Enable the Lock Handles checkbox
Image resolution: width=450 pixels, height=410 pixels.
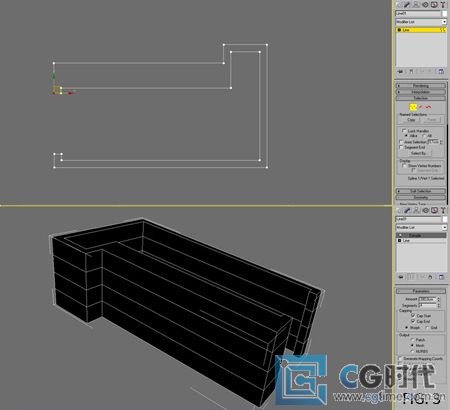click(x=404, y=131)
